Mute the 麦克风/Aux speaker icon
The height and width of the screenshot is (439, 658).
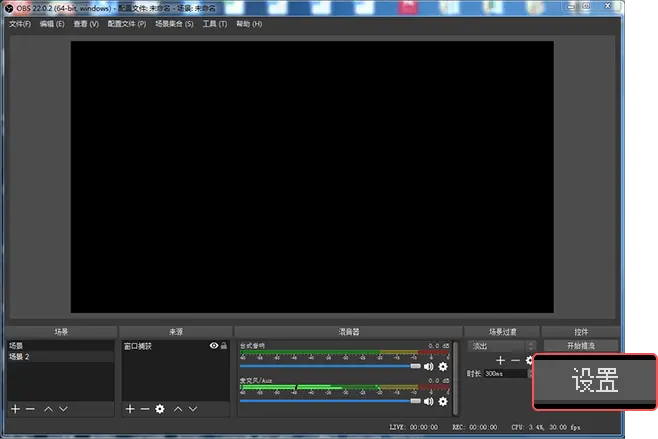[428, 402]
